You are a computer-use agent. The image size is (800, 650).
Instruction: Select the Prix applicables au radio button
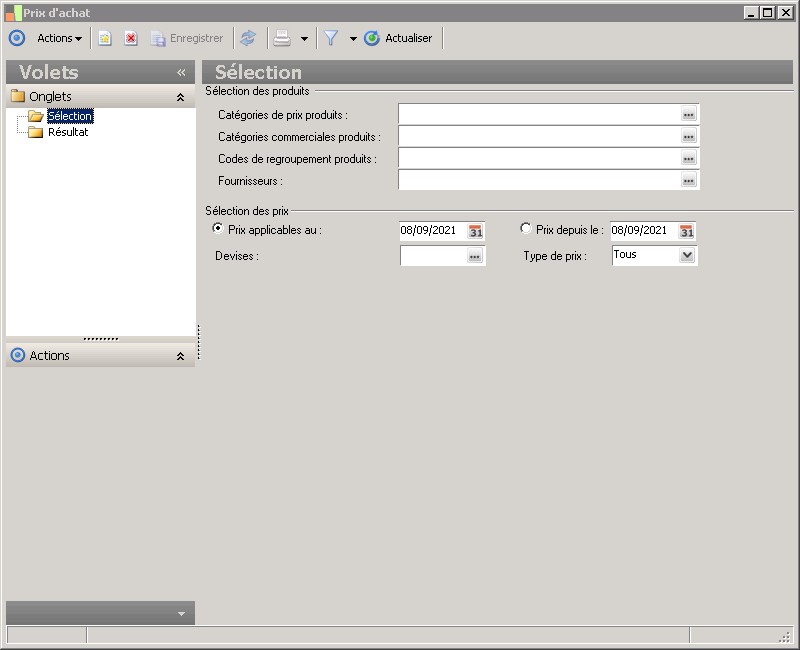coord(218,228)
